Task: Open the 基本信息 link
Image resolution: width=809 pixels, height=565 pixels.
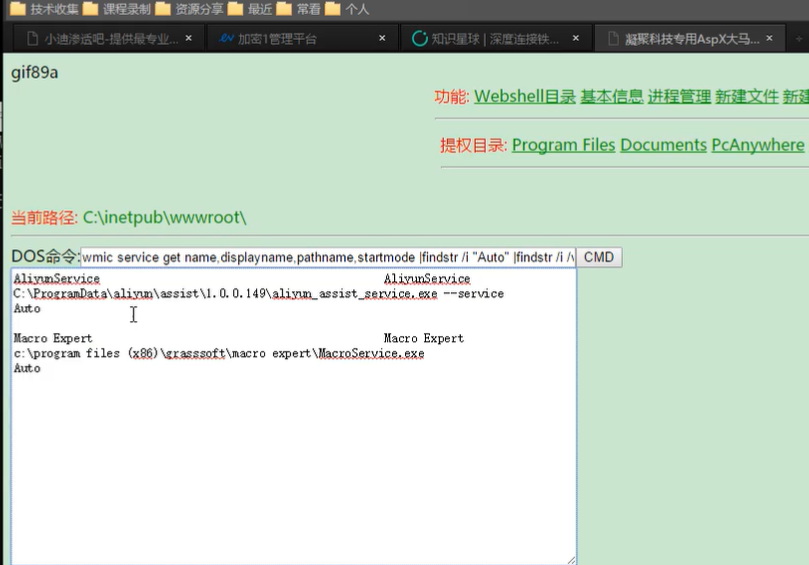Action: click(x=611, y=96)
